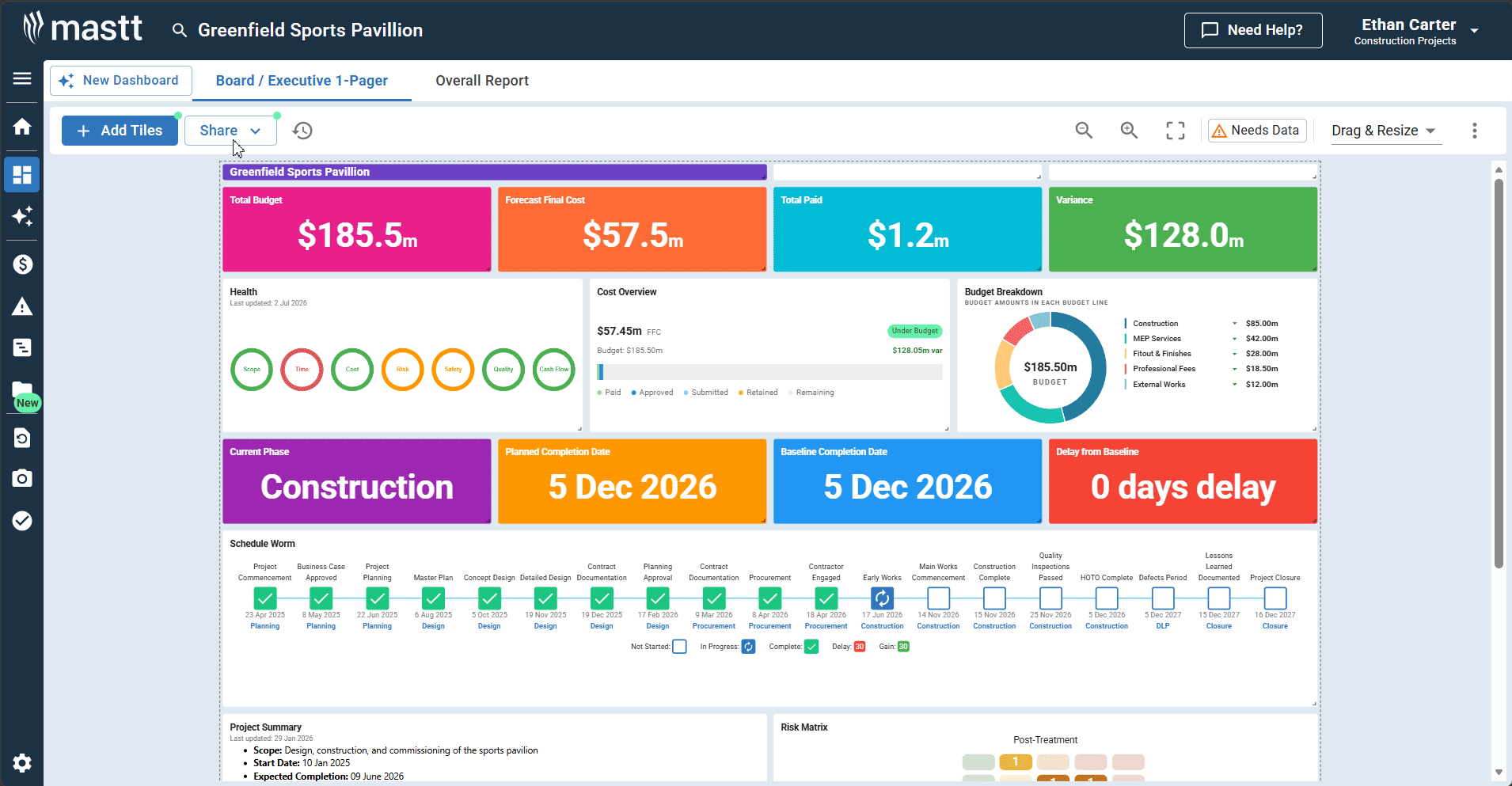Viewport: 1512px width, 786px height.
Task: Click the Cost Overview budget progress bar
Action: tap(769, 372)
